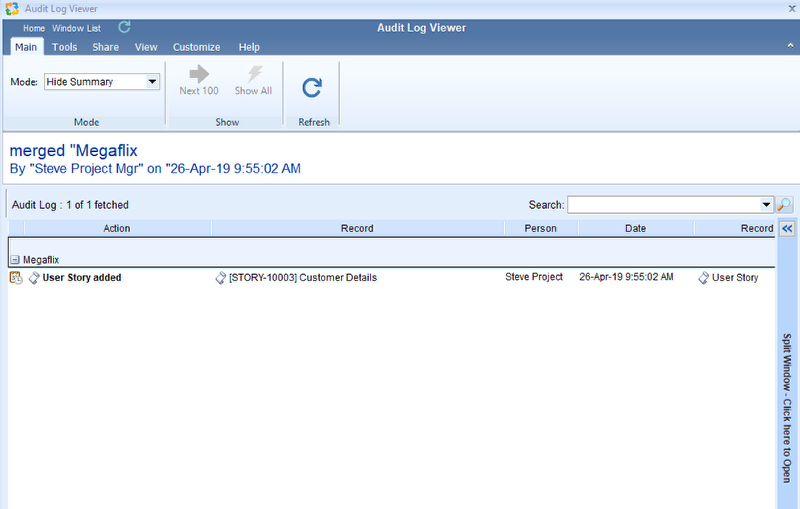Click the audit entry icon on User Story added row
The width and height of the screenshot is (800, 509).
(16, 277)
